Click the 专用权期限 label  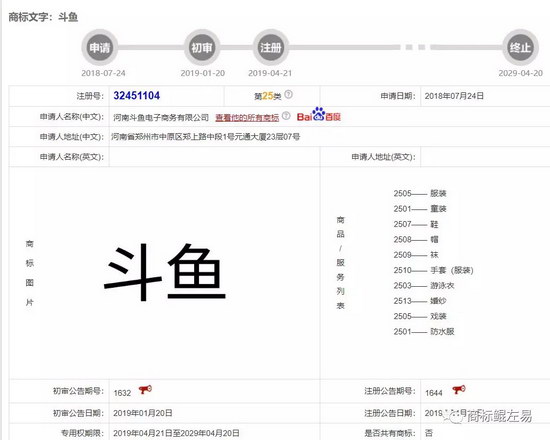coord(82,433)
